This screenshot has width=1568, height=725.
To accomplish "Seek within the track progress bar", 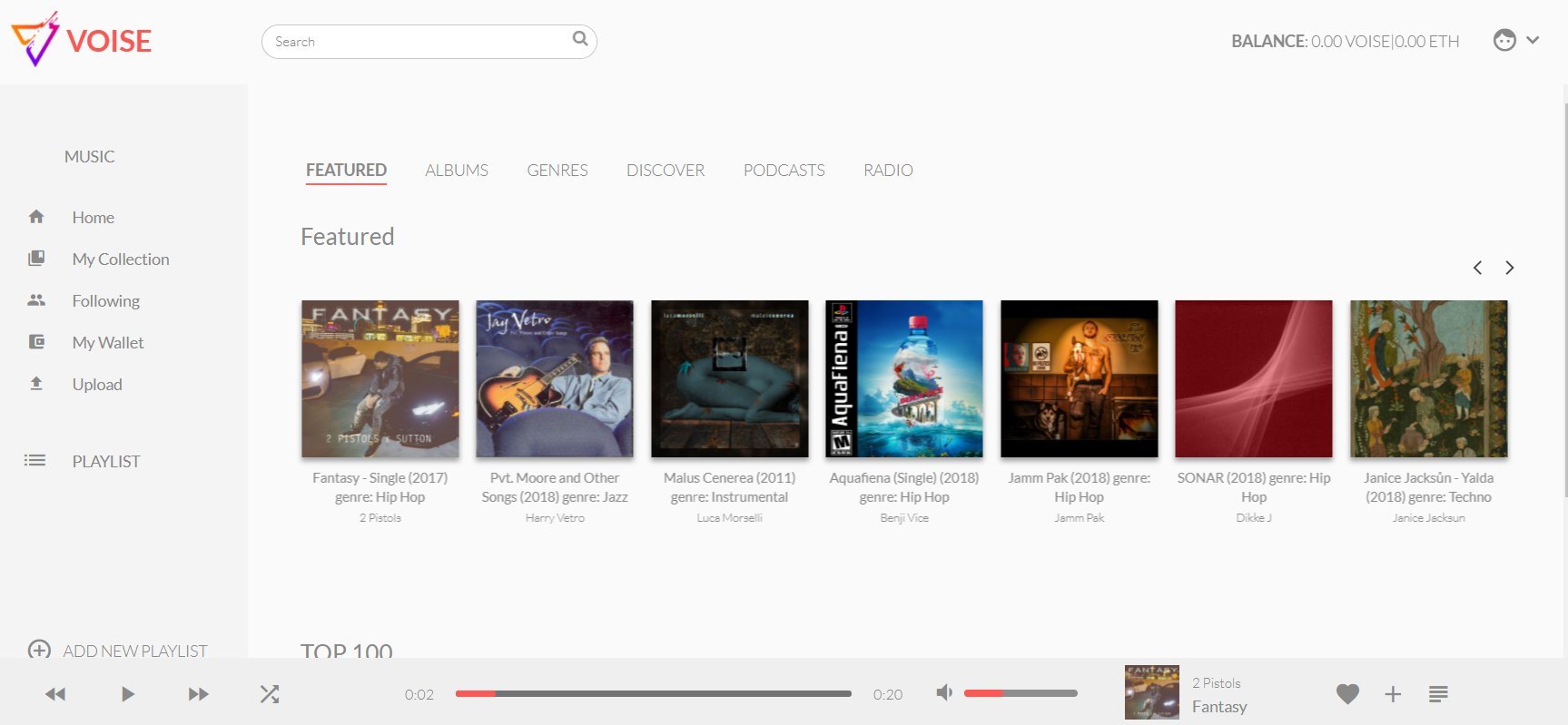I will coord(654,694).
